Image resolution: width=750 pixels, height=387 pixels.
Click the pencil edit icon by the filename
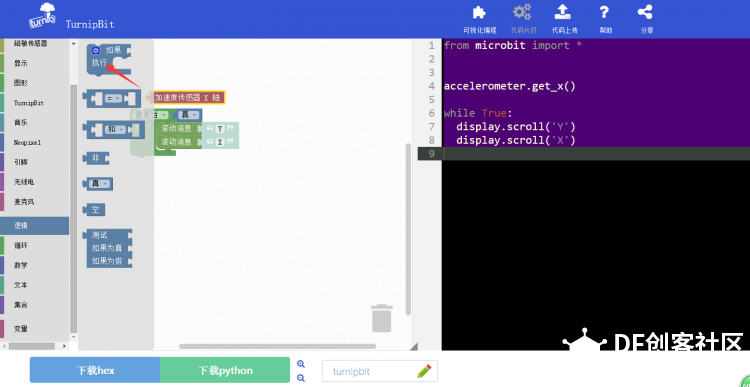coord(424,371)
